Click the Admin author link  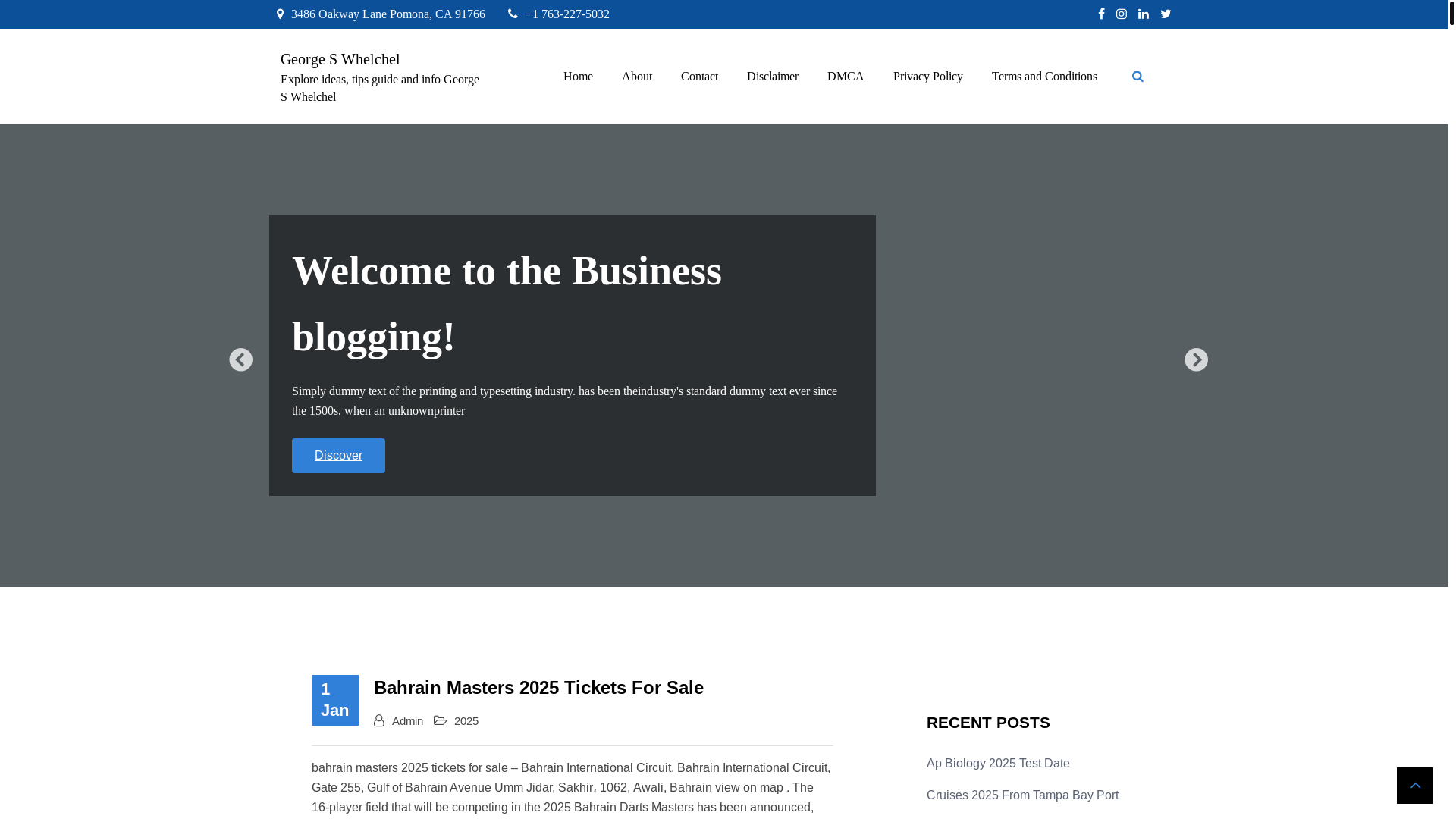(x=407, y=721)
